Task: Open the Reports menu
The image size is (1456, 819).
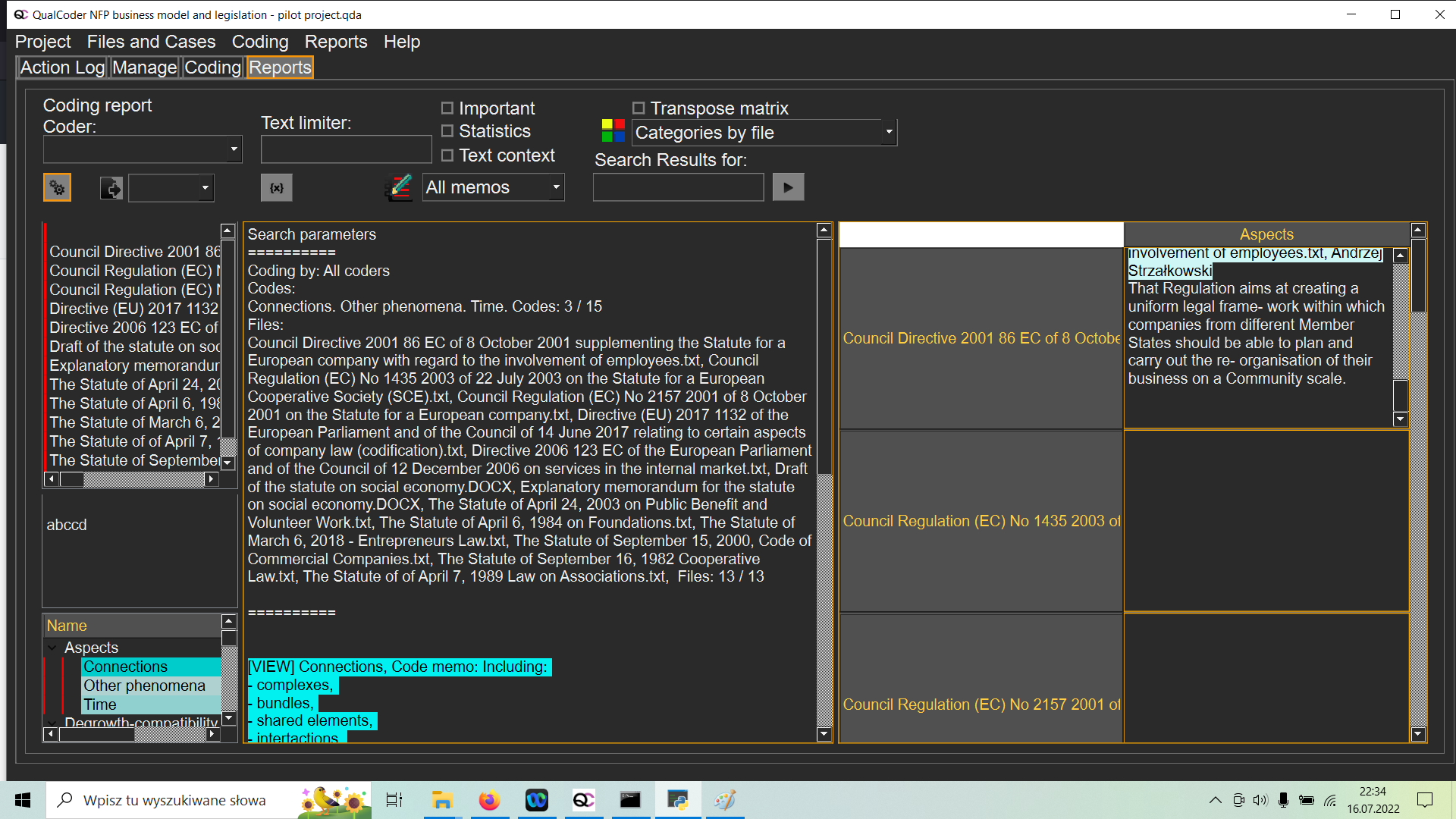Action: pos(336,42)
